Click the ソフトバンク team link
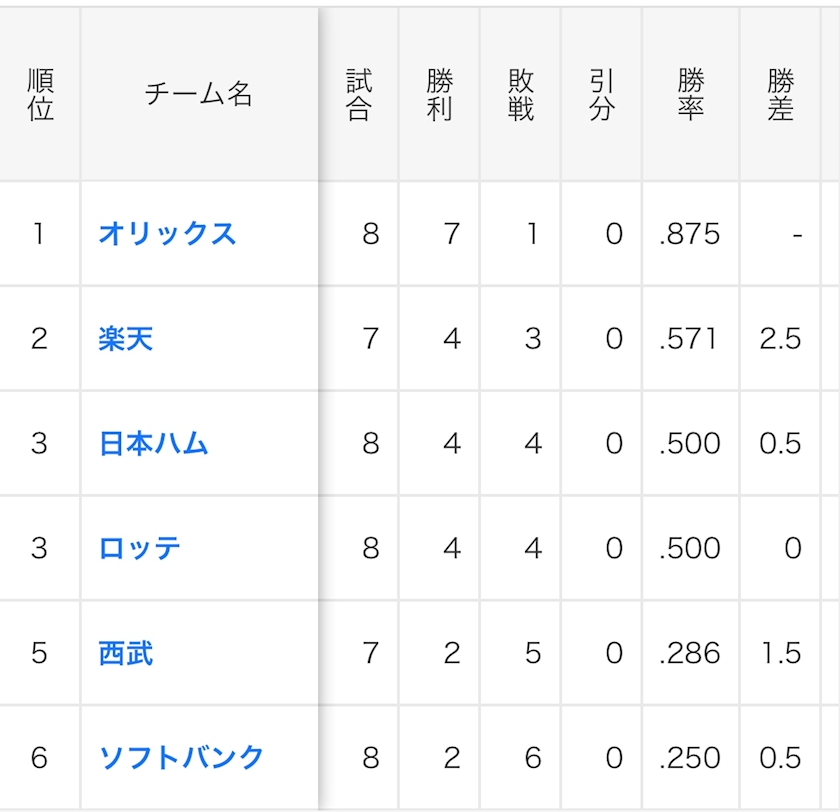Image resolution: width=840 pixels, height=812 pixels. 181,757
